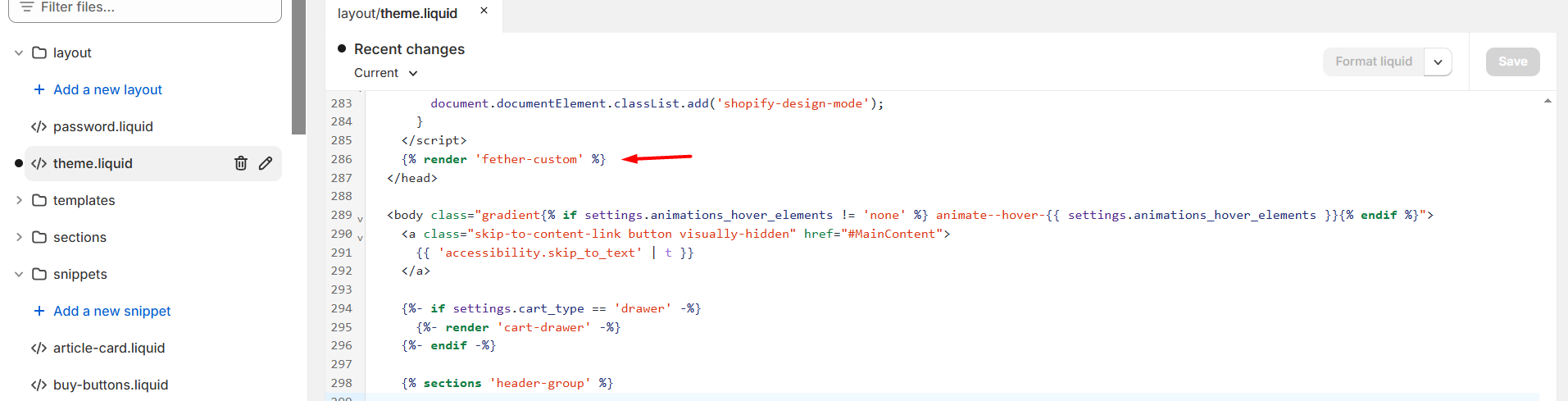Viewport: 1568px width, 401px height.
Task: Open the Format liquid dropdown arrow
Action: click(x=1438, y=62)
